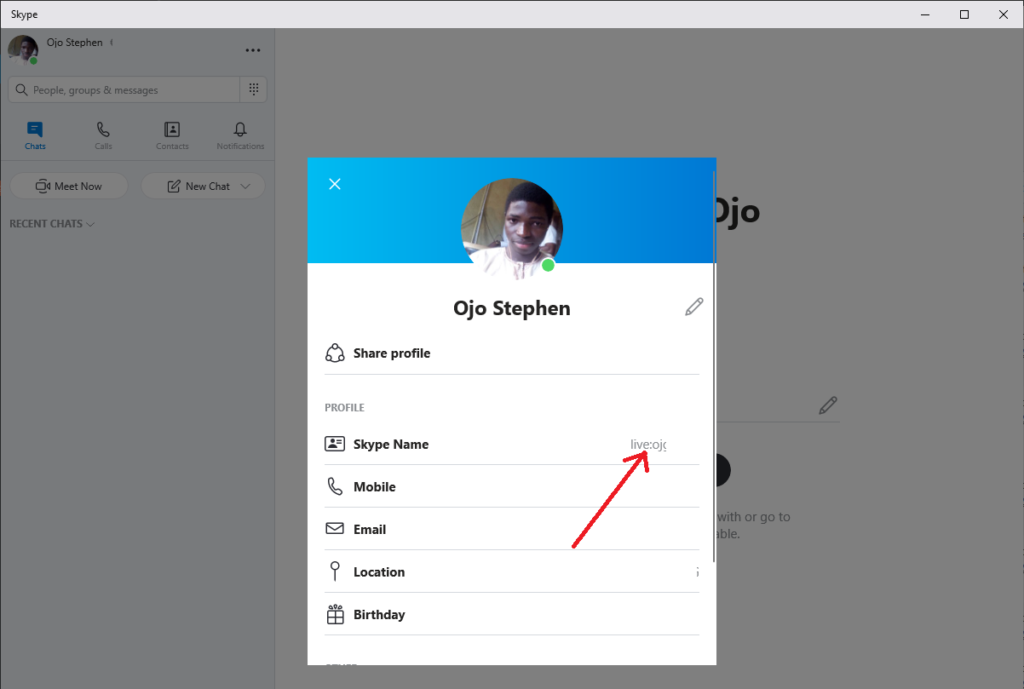
Task: Click the Share profile icon
Action: (335, 353)
